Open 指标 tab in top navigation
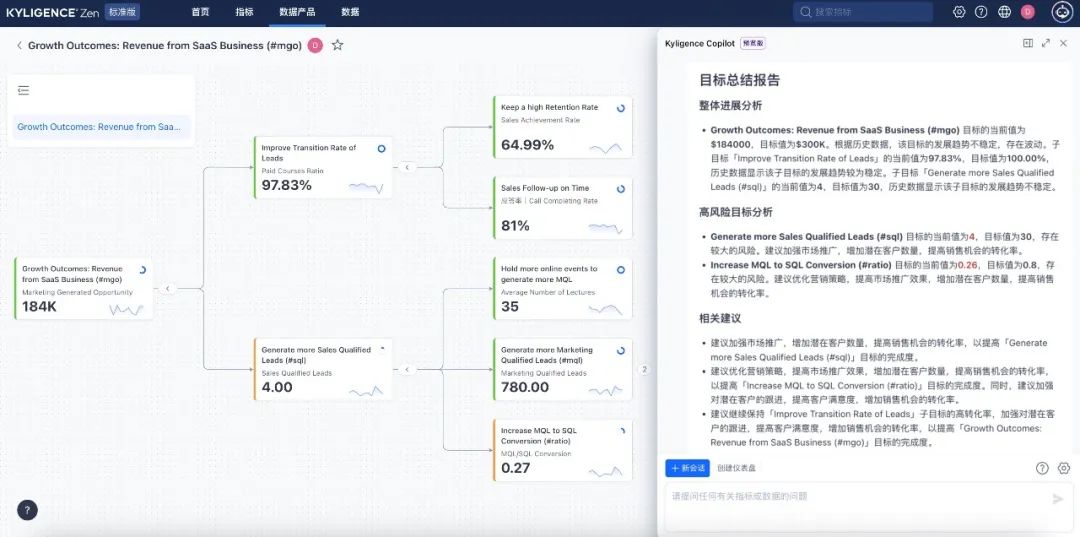 [x=244, y=12]
